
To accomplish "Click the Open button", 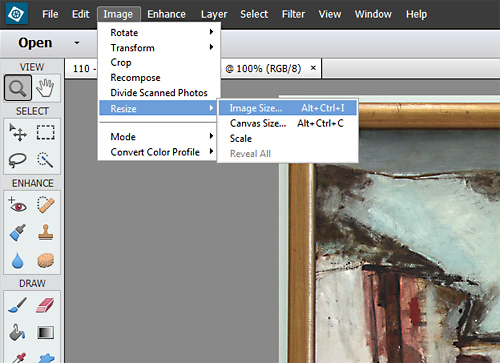I will 35,43.
